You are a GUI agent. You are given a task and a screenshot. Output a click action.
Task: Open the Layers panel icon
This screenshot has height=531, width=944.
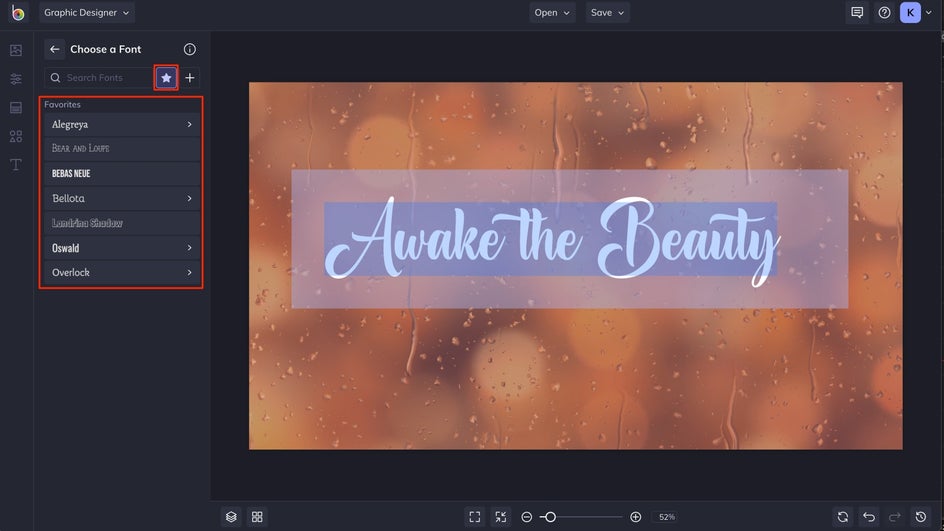click(231, 517)
